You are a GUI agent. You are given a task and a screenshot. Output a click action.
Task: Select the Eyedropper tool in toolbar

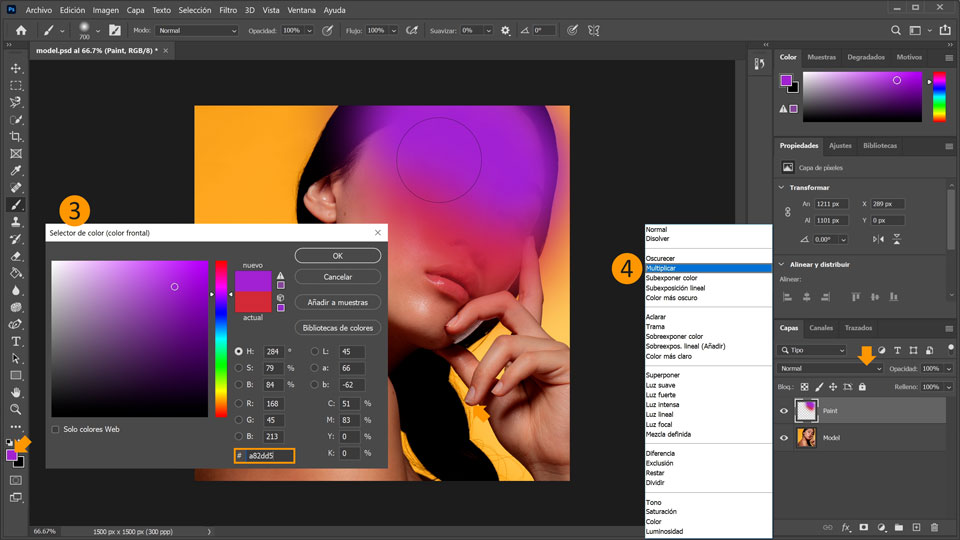16,170
